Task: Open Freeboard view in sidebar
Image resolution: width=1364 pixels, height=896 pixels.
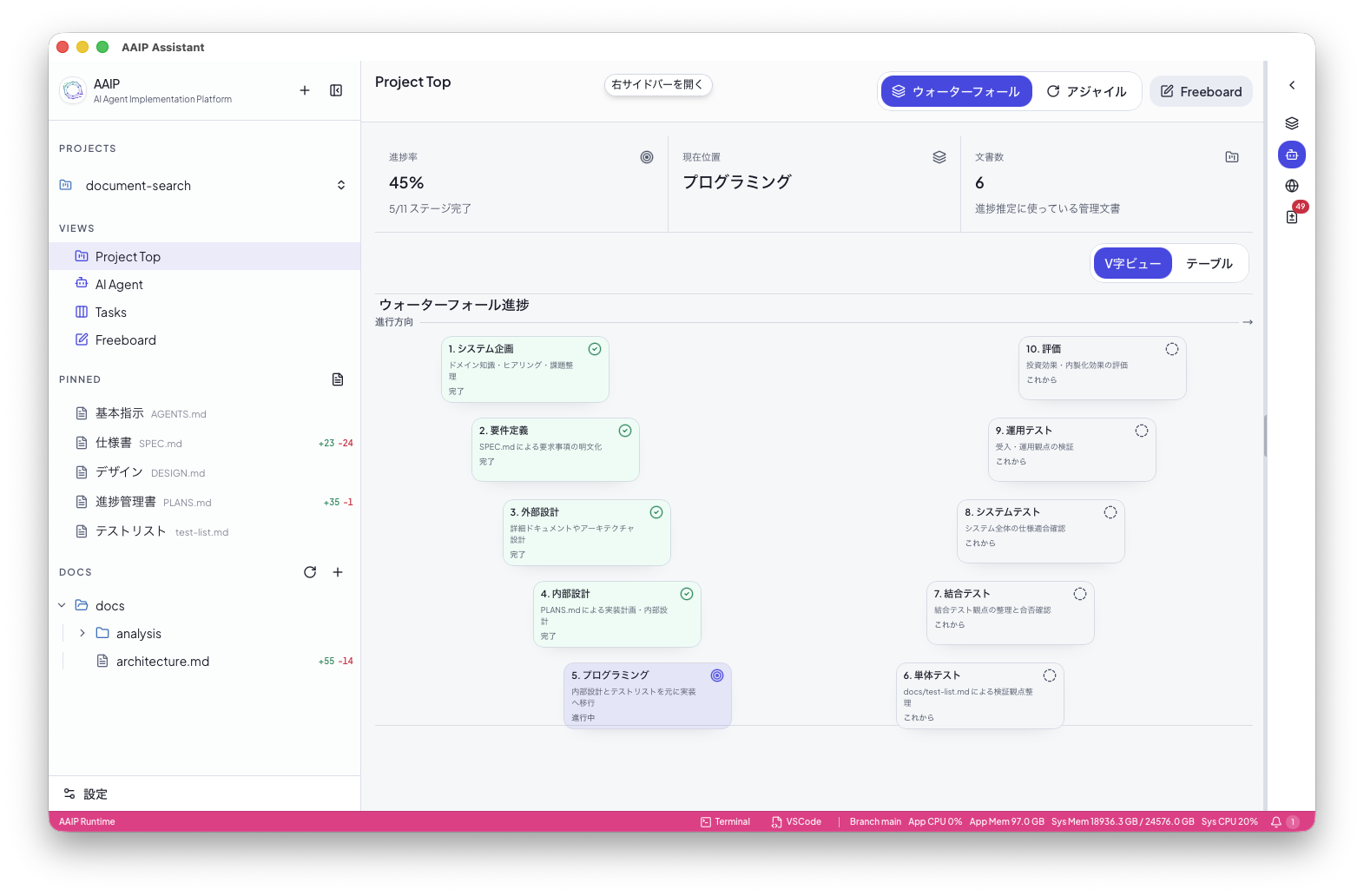Action: coord(205,339)
